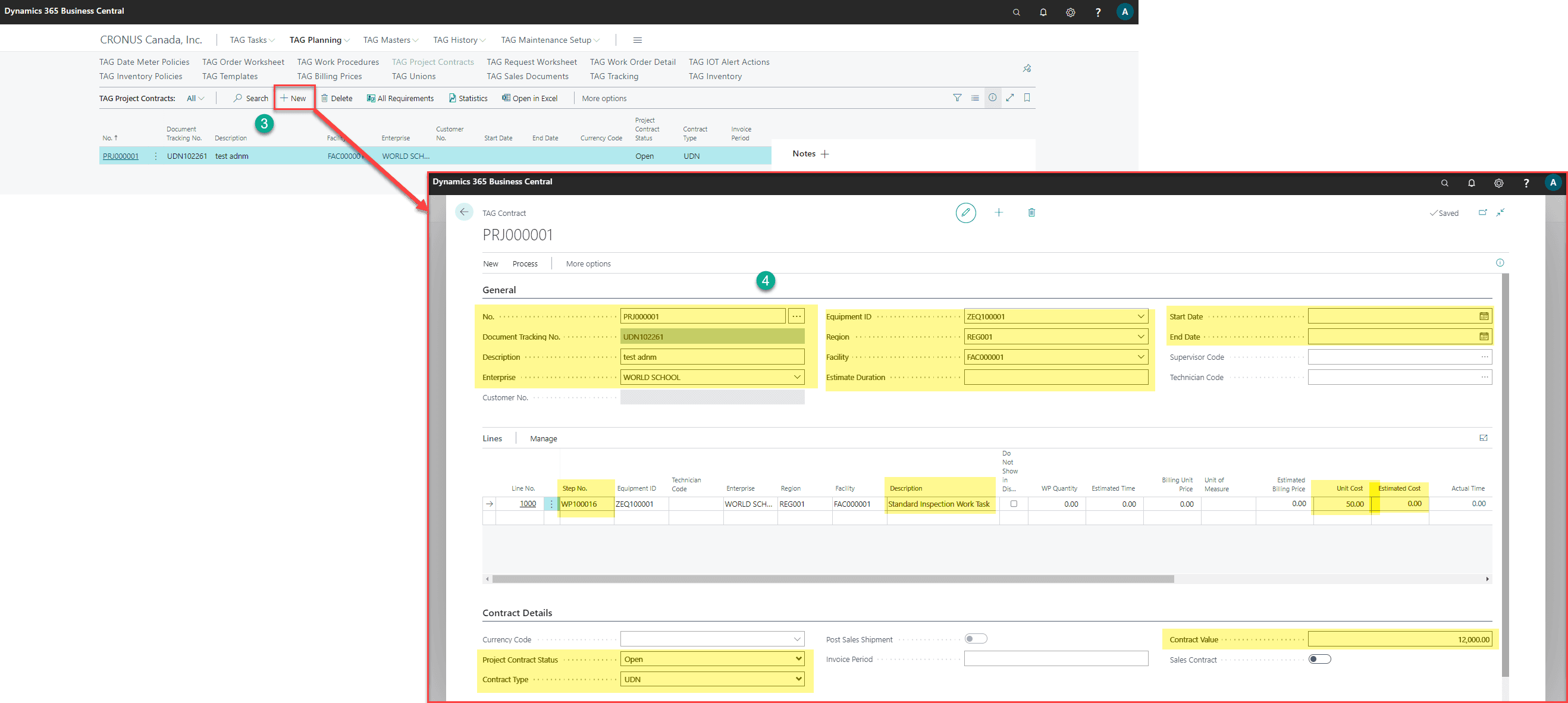Toggle the FactBox information icon on list page
Viewport: 1568px width, 703px height.
point(992,98)
